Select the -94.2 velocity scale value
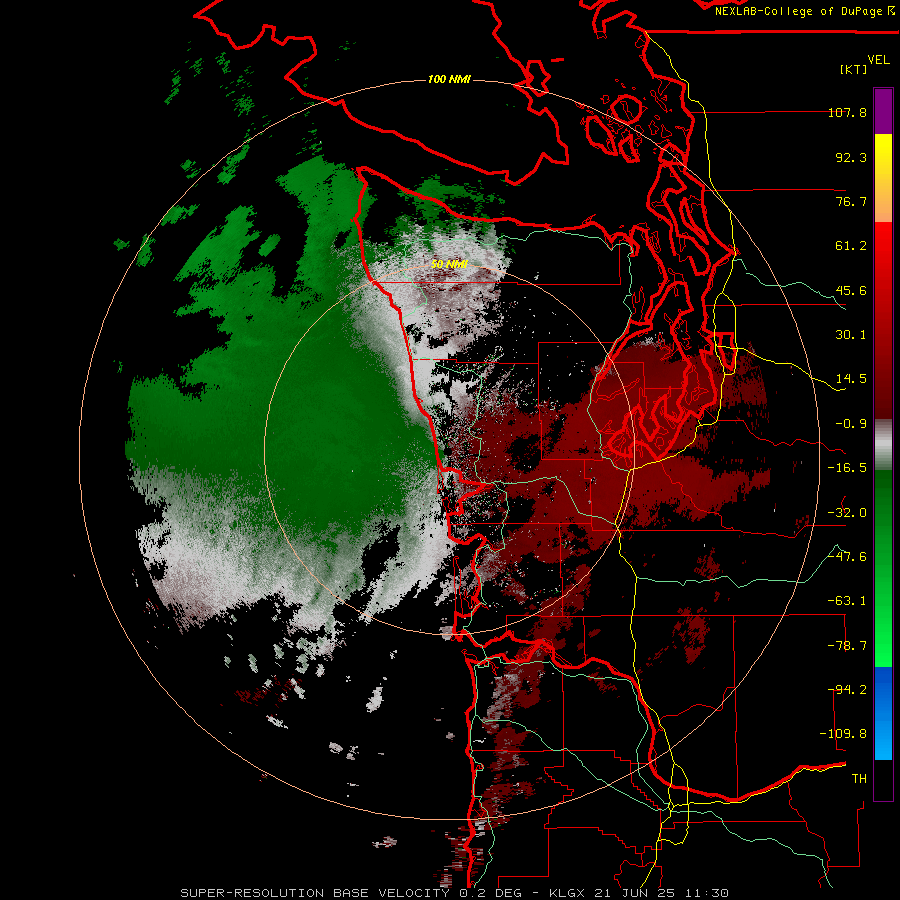Image resolution: width=900 pixels, height=900 pixels. [x=847, y=689]
